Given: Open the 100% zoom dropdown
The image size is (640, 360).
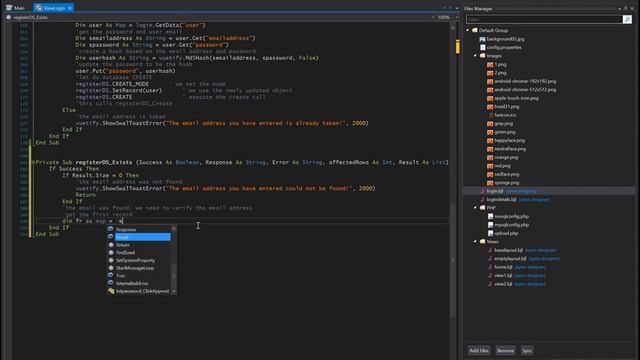Looking at the screenshot, I should (448, 18).
